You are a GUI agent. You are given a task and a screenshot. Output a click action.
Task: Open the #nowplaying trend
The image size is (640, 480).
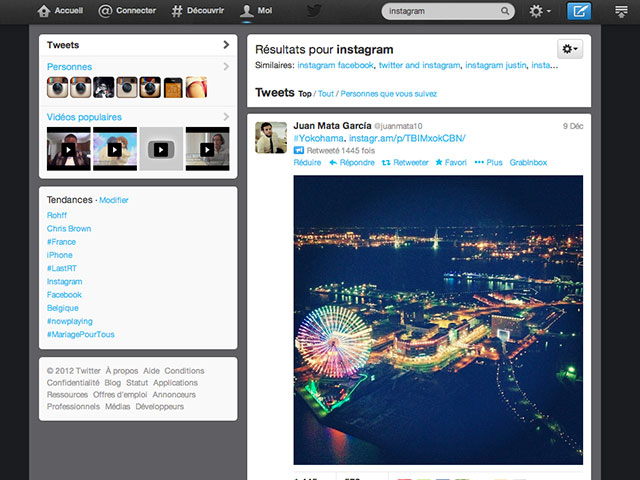[x=70, y=321]
